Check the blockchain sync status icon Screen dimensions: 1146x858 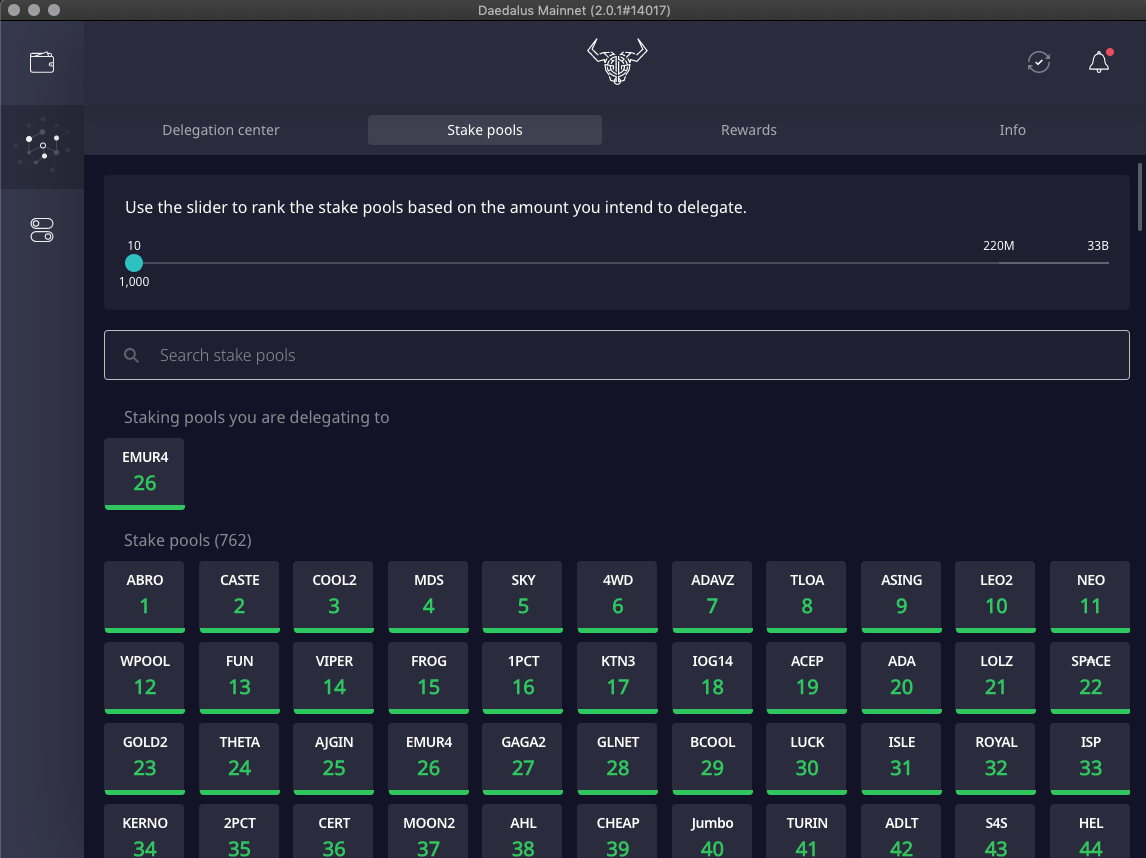[x=1039, y=62]
